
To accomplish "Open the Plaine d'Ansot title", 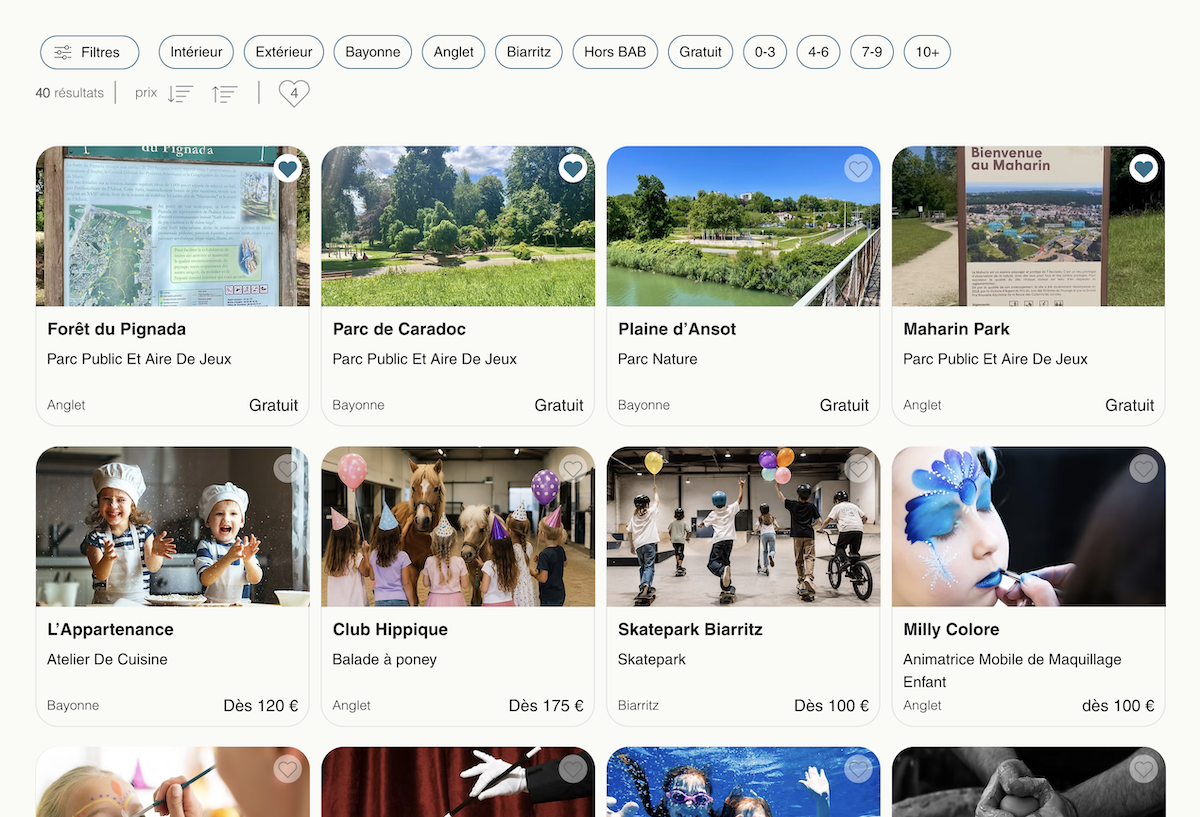I will coord(677,329).
